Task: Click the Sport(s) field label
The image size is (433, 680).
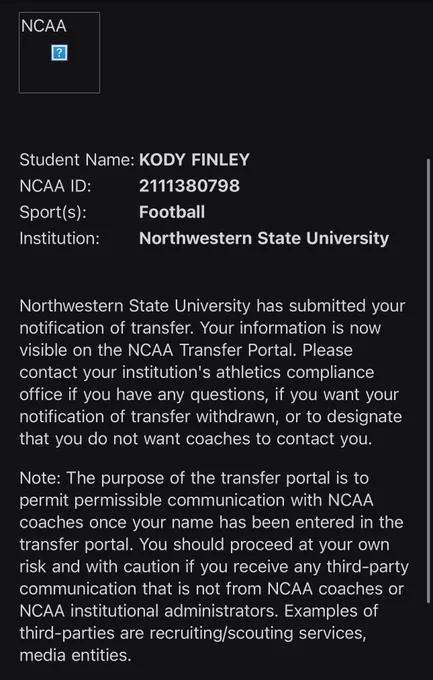Action: 53,212
